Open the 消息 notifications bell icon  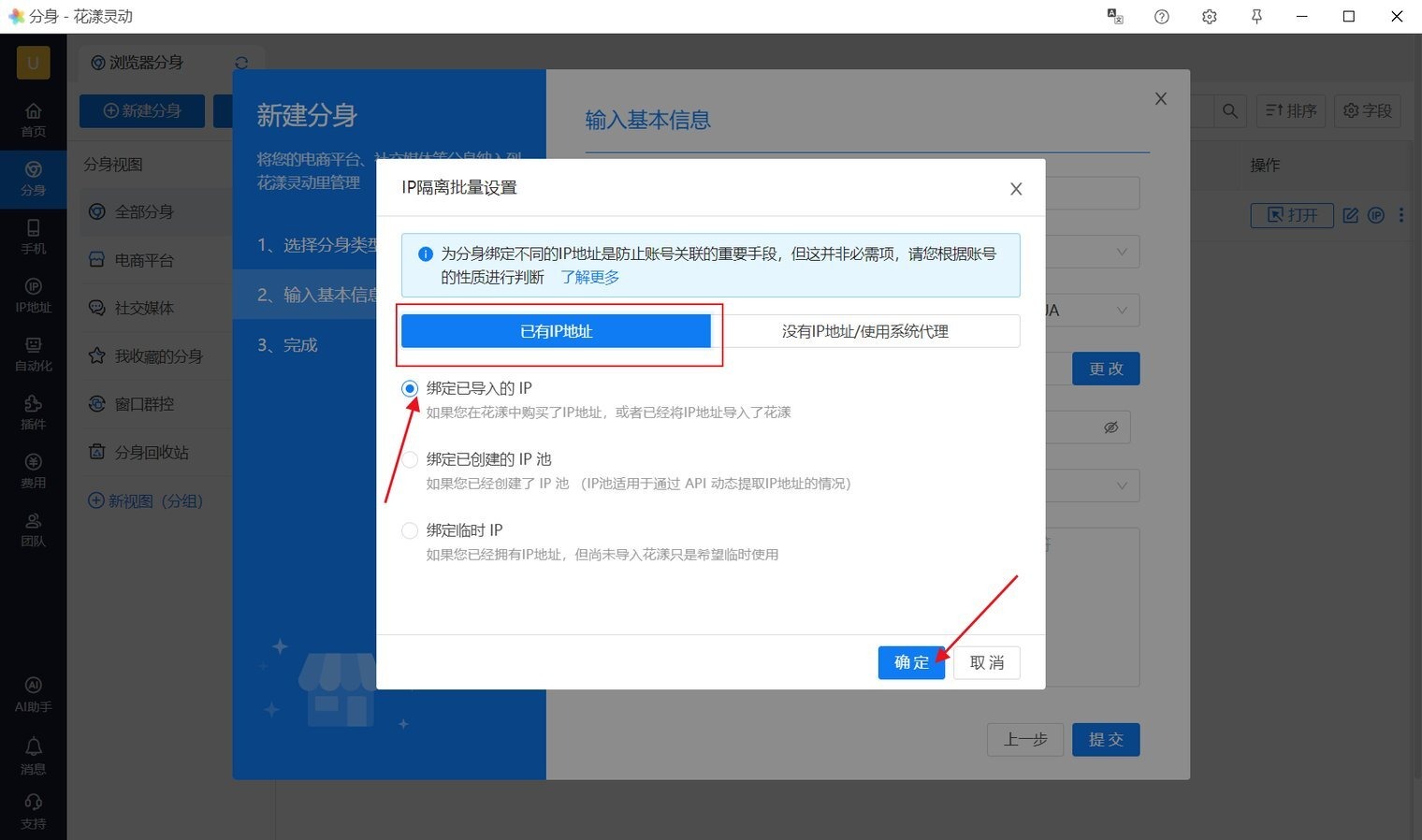[33, 755]
